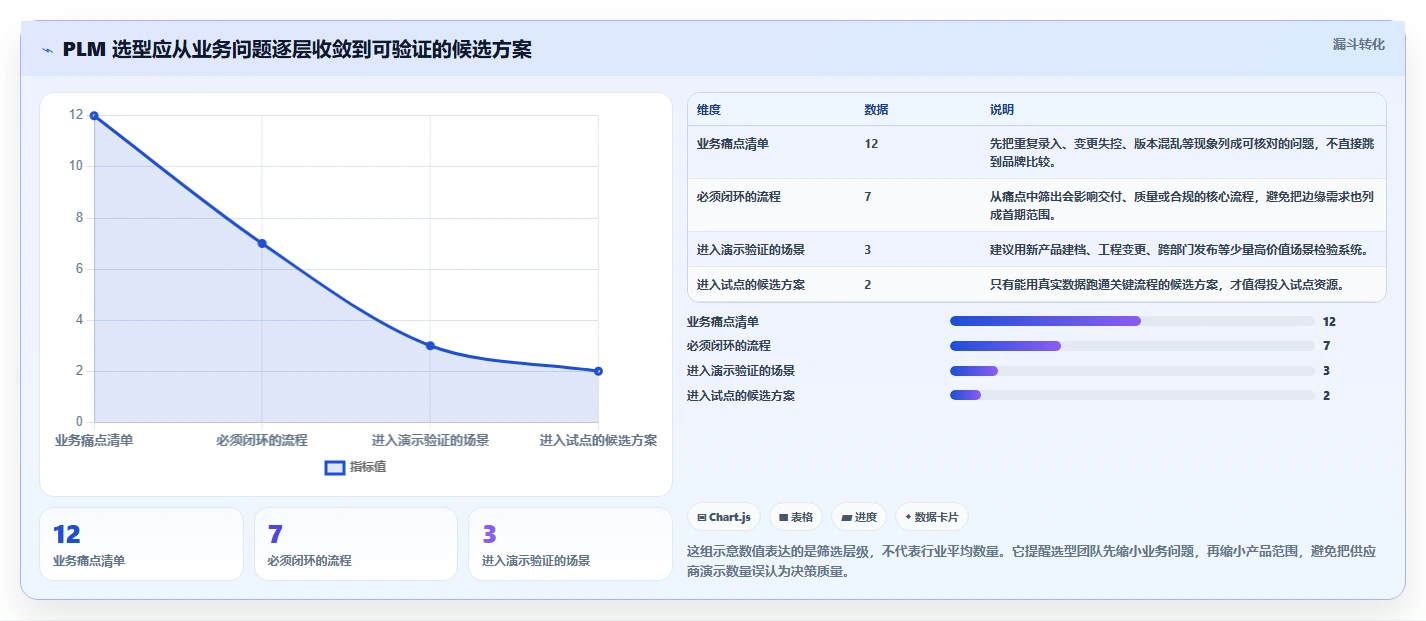Screen dimensions: 1426x621
Task: Click the 进入试点的候选方案 progress bar
Action: tap(1132, 395)
